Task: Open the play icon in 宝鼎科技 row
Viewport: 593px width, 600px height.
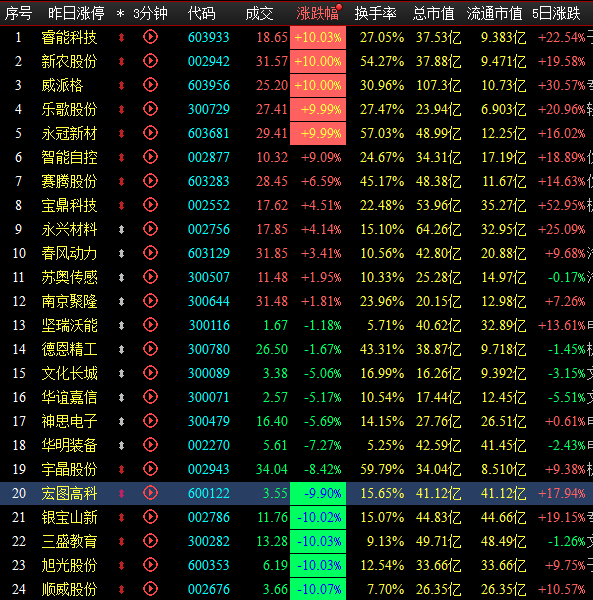Action: coord(150,205)
